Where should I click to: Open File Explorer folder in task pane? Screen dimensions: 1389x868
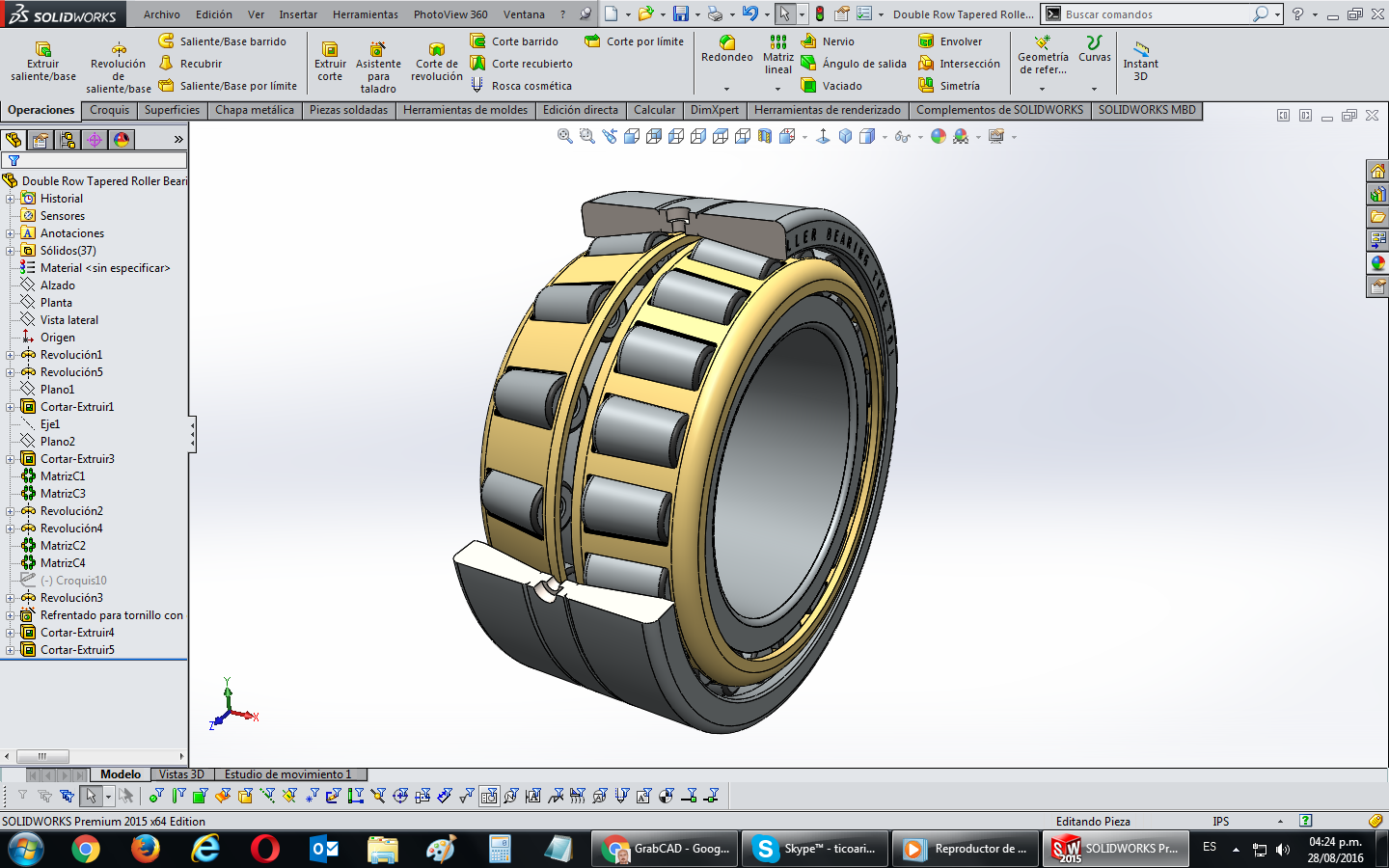[x=1377, y=217]
